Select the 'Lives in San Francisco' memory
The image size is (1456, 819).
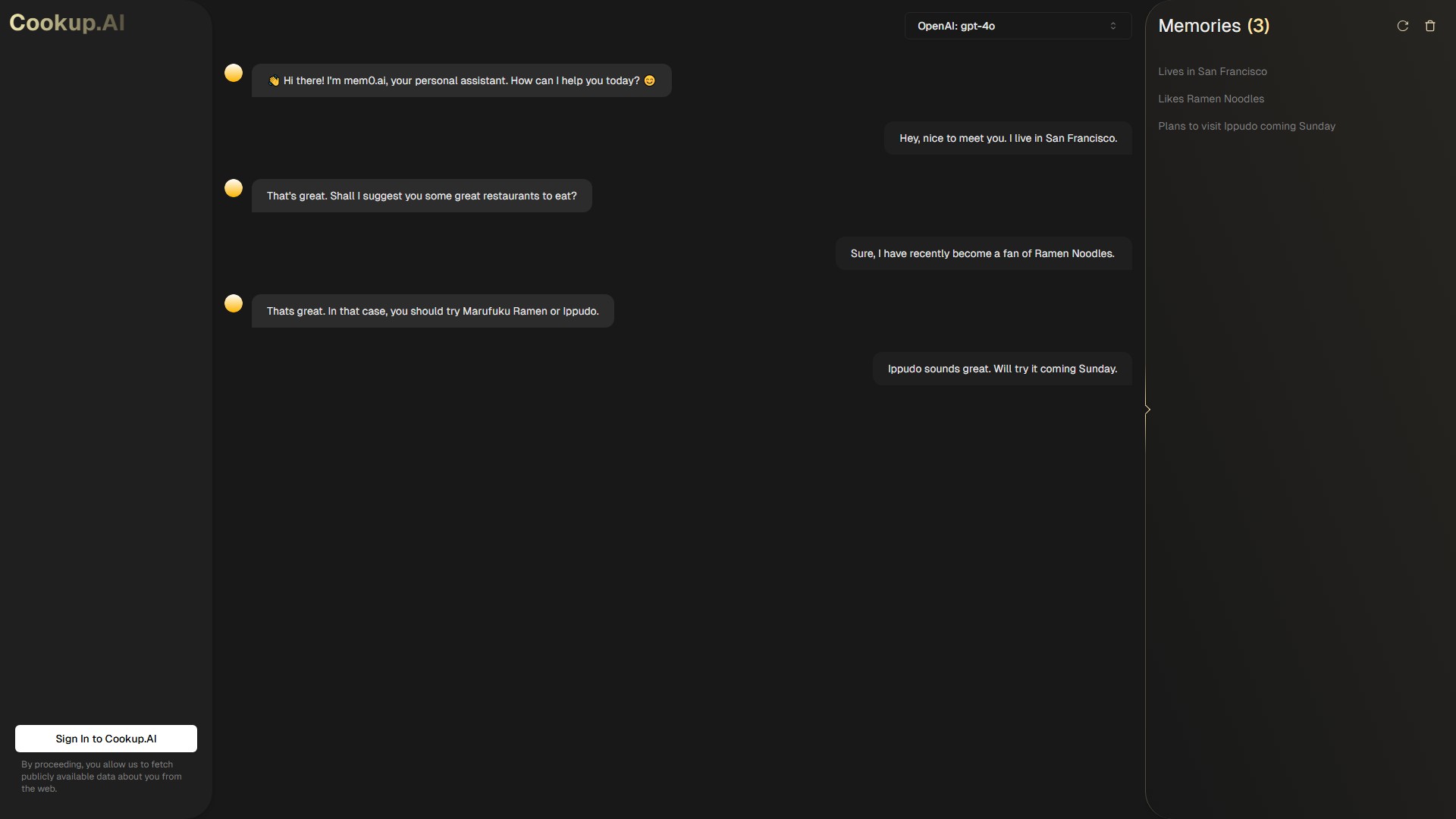1213,71
